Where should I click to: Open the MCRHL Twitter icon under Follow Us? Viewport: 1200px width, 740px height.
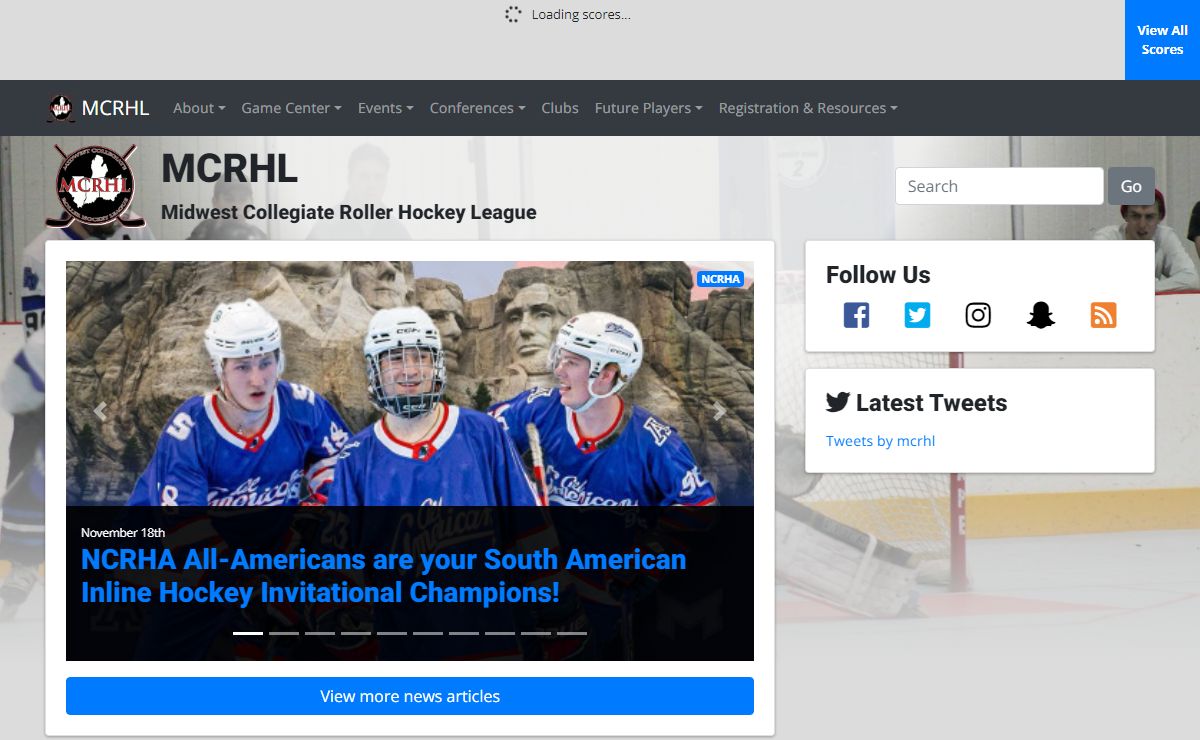click(917, 315)
